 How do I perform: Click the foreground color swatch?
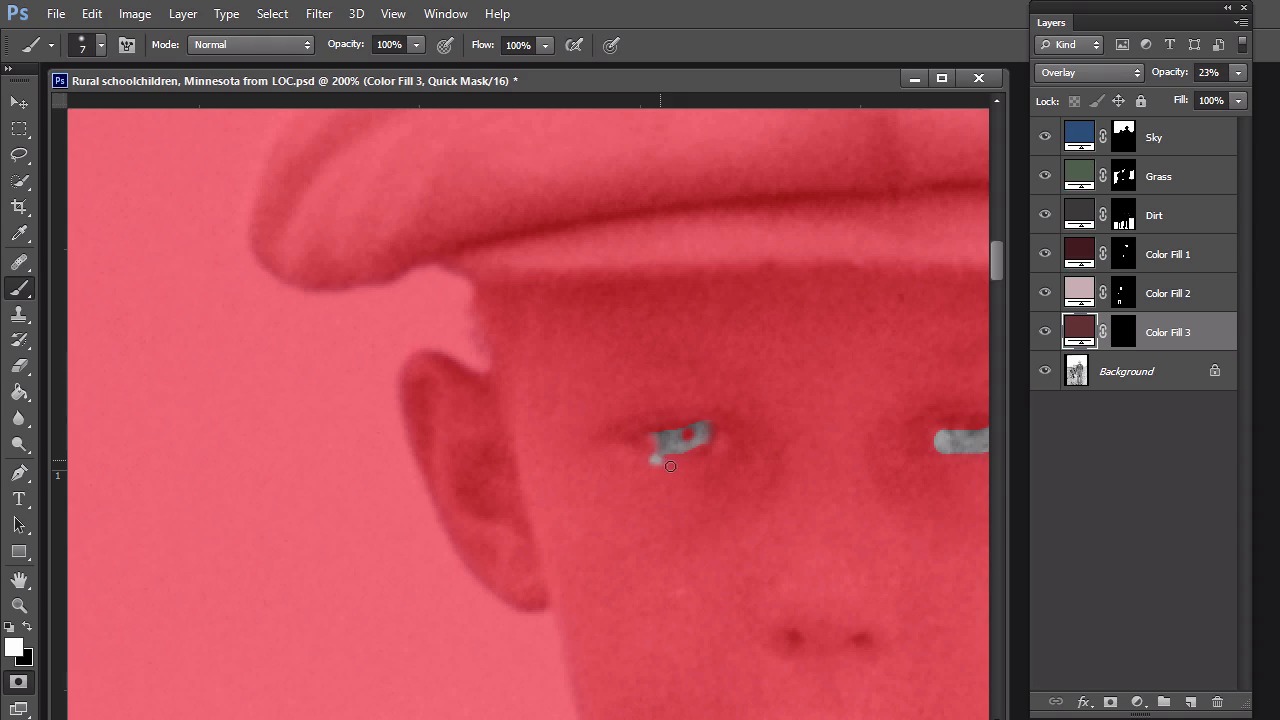pyautogui.click(x=13, y=648)
